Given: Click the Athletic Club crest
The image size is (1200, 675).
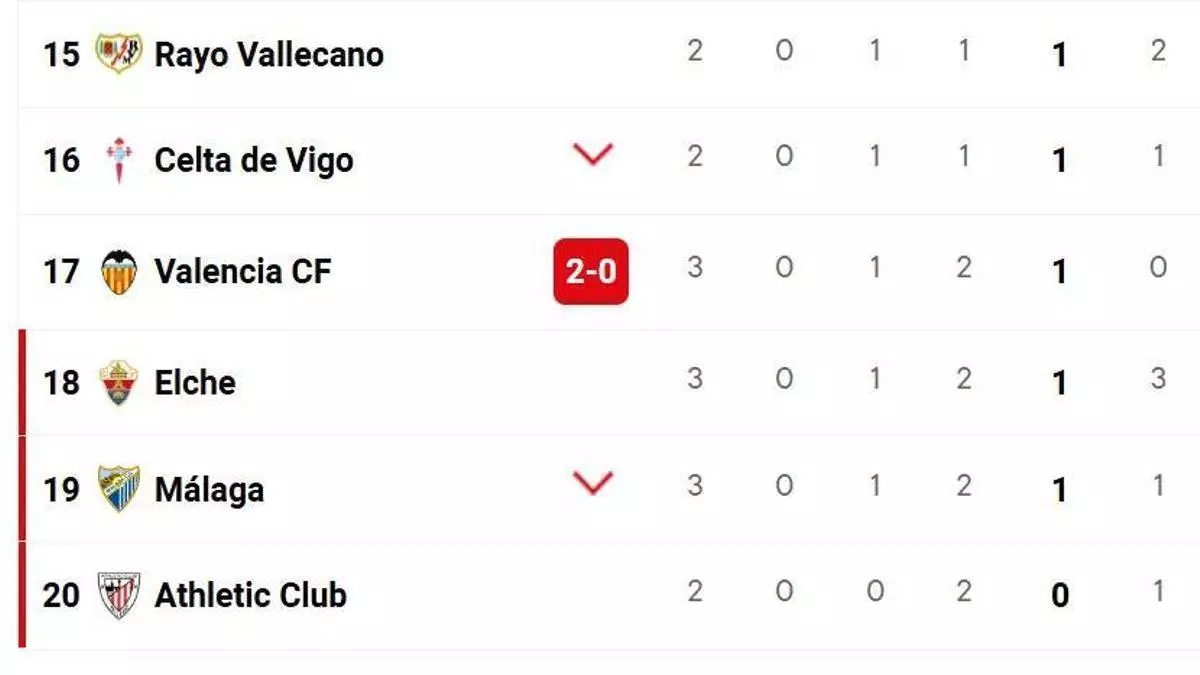Looking at the screenshot, I should click(x=119, y=595).
